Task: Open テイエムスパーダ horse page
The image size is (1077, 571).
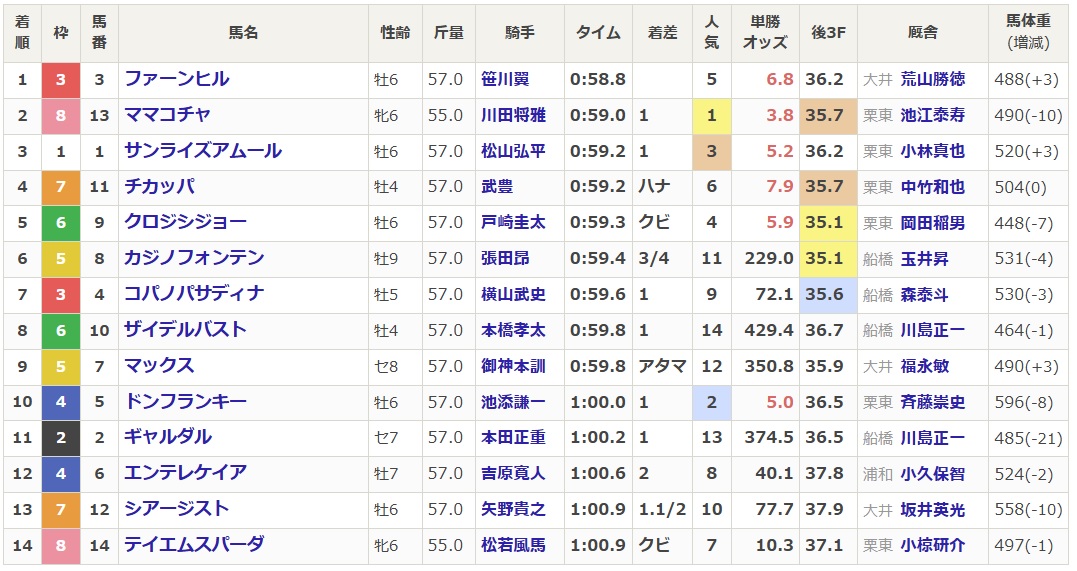Action: (x=194, y=545)
